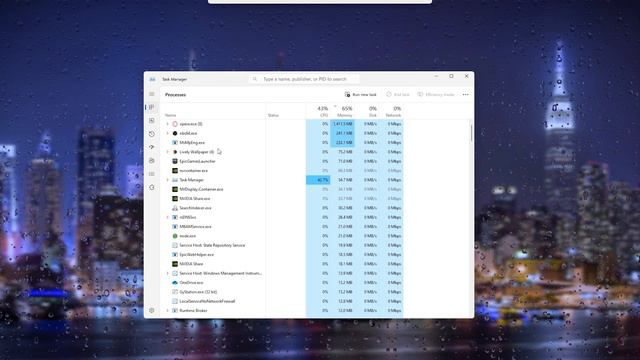Open the Performance page from the sidebar
Image resolution: width=640 pixels, height=360 pixels.
pos(152,121)
